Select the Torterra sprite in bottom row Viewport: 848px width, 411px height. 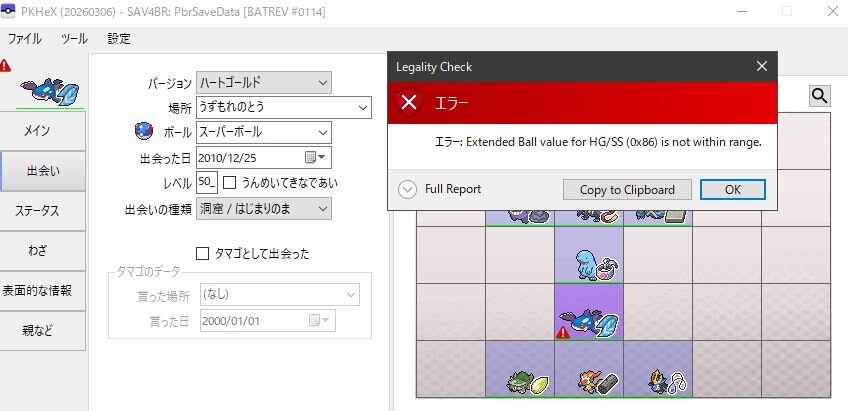tap(520, 381)
